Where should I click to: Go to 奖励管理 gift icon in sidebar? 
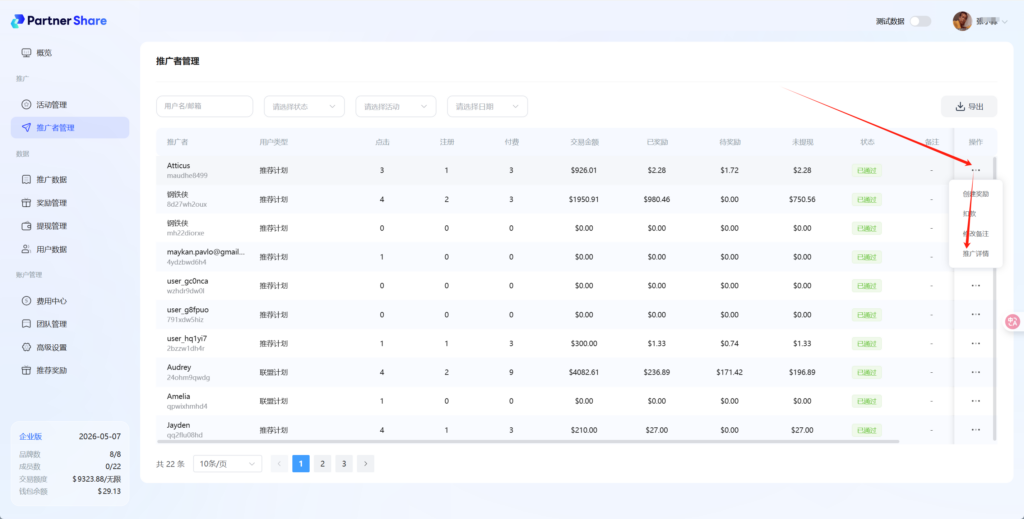pyautogui.click(x=26, y=203)
